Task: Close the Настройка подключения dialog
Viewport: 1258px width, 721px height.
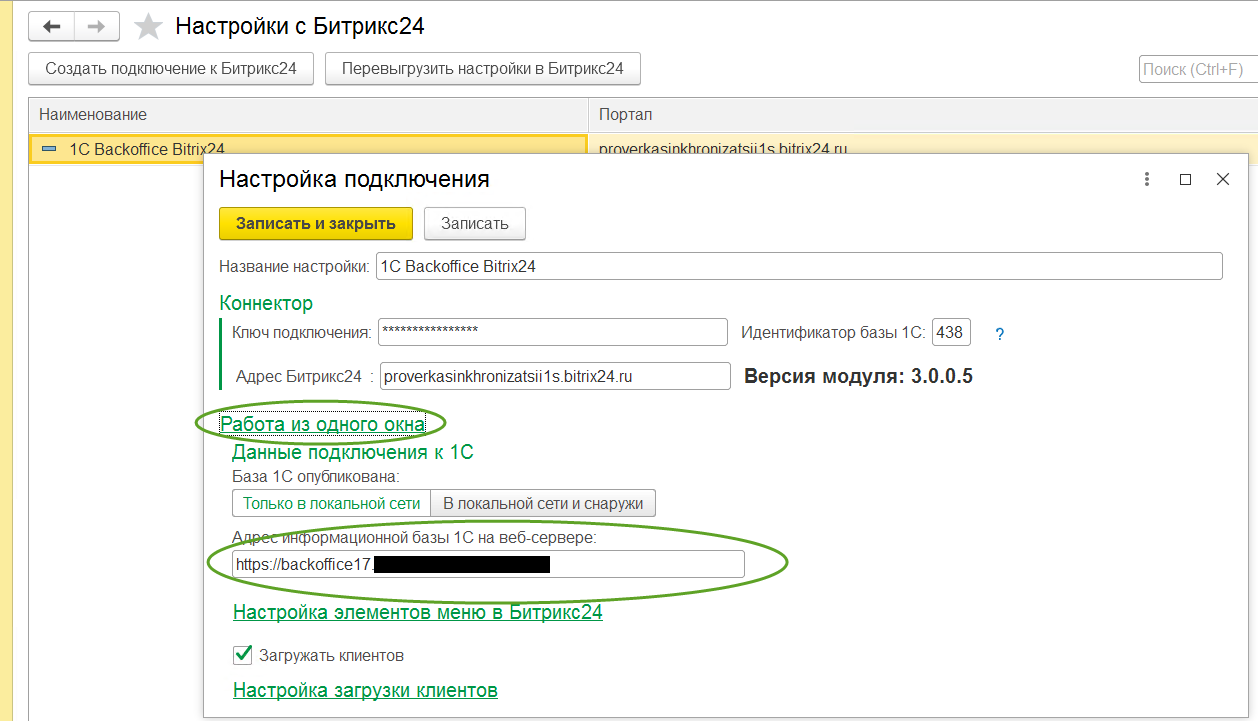Action: 1222,180
